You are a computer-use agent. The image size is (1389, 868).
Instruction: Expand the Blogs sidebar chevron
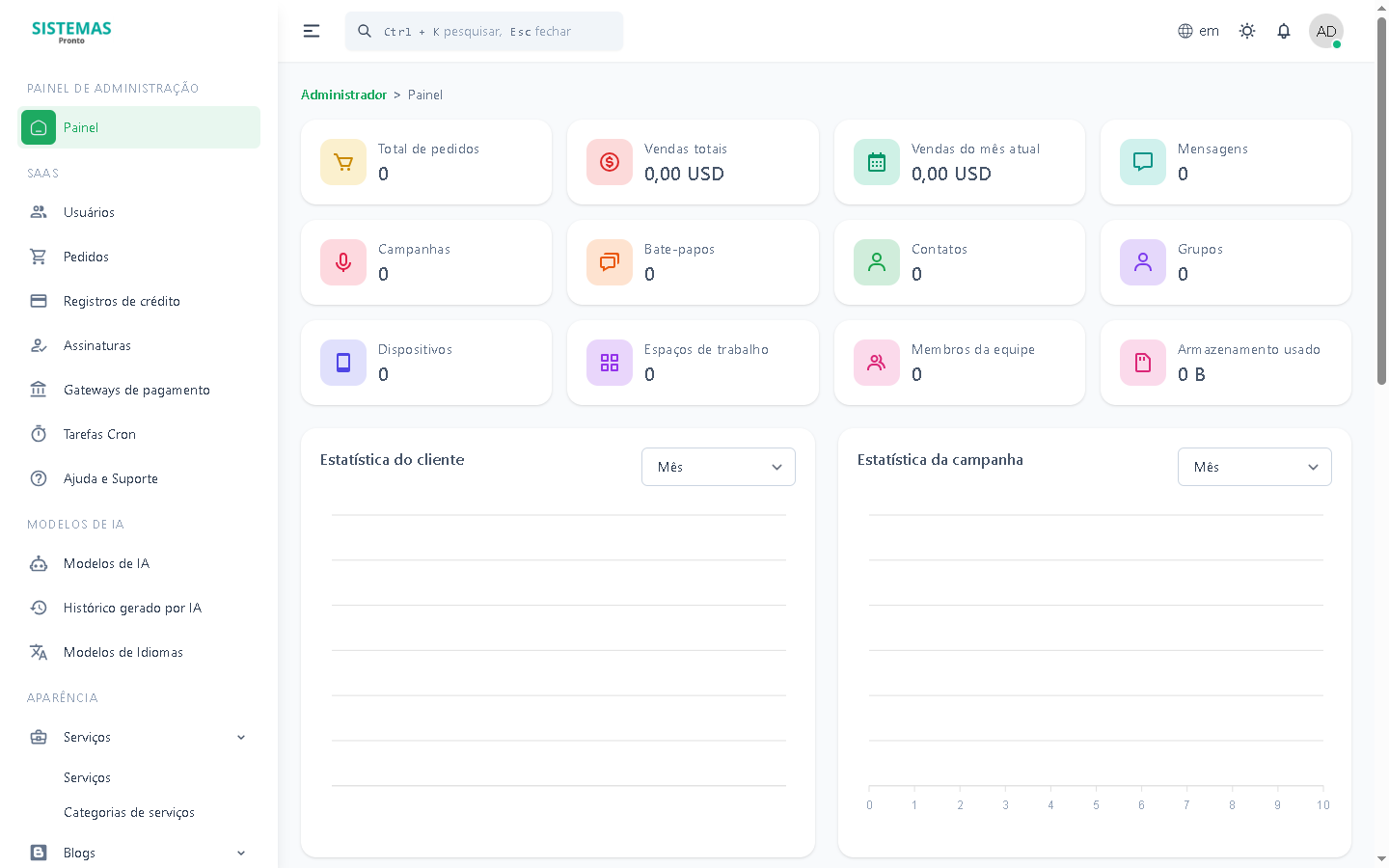pyautogui.click(x=241, y=854)
